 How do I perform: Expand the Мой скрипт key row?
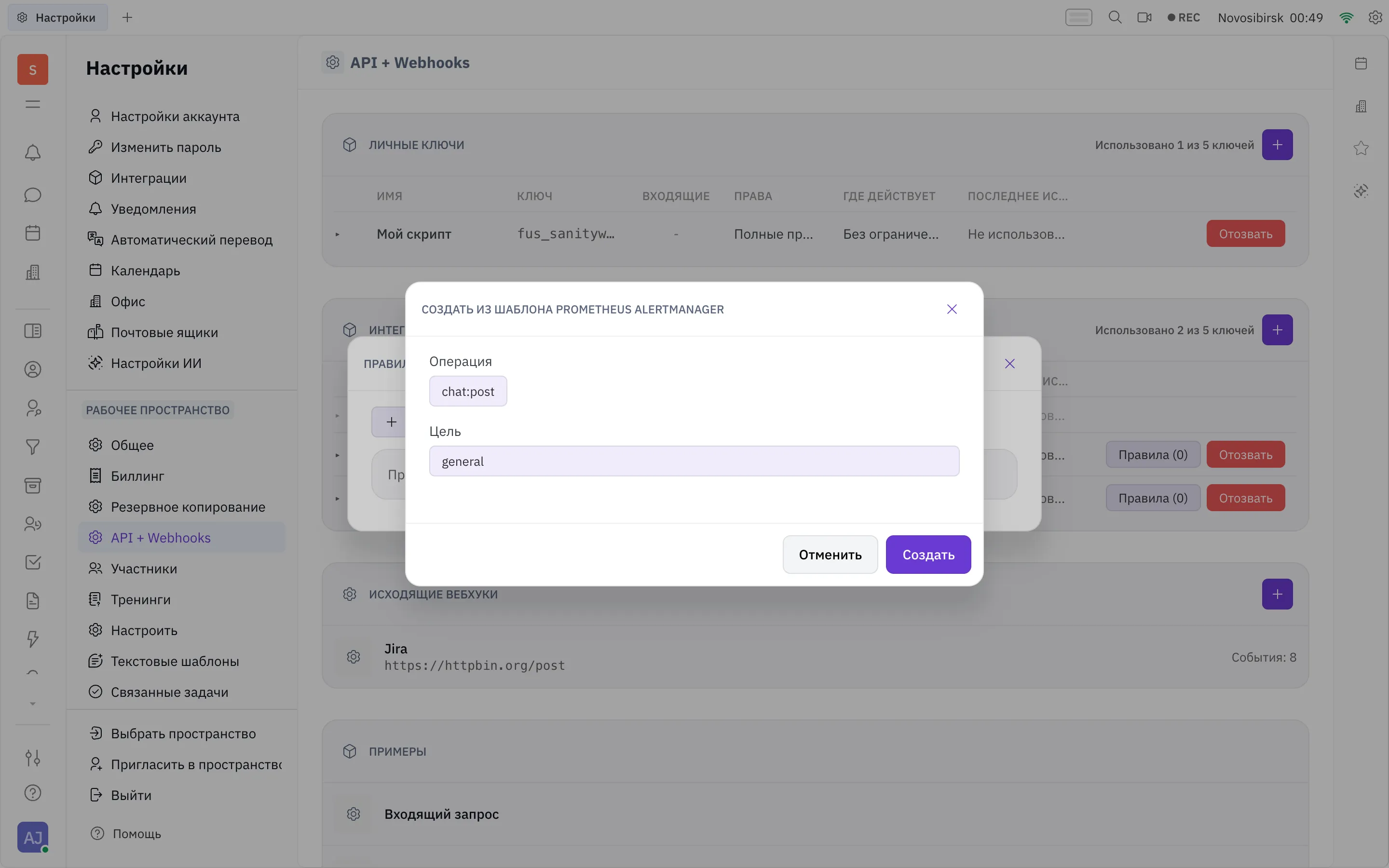pos(338,234)
